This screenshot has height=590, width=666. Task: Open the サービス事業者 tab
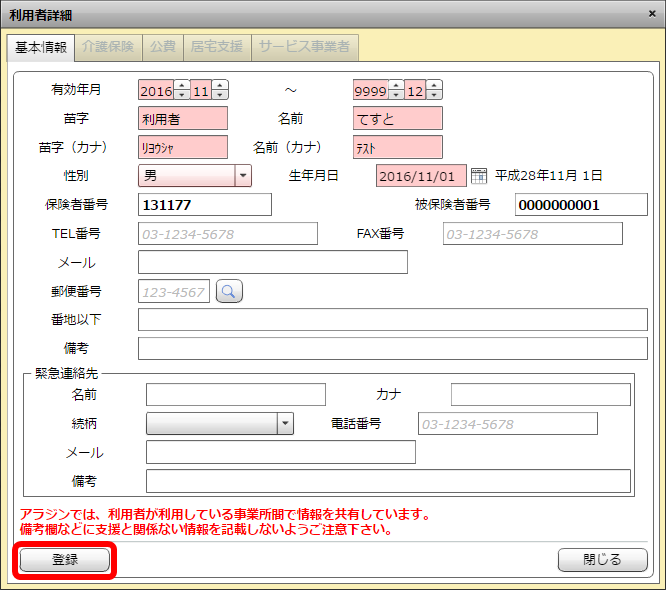[x=304, y=47]
